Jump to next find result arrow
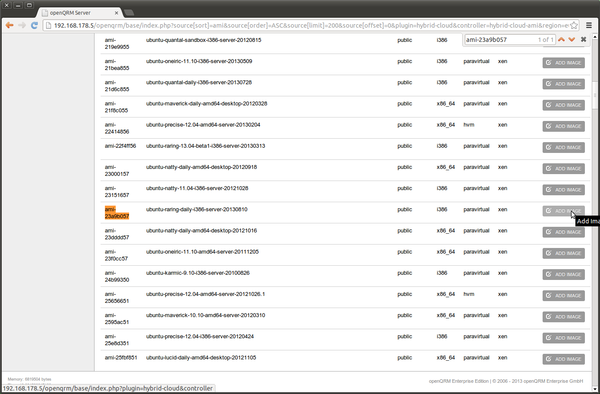The width and height of the screenshot is (600, 394). 572,39
